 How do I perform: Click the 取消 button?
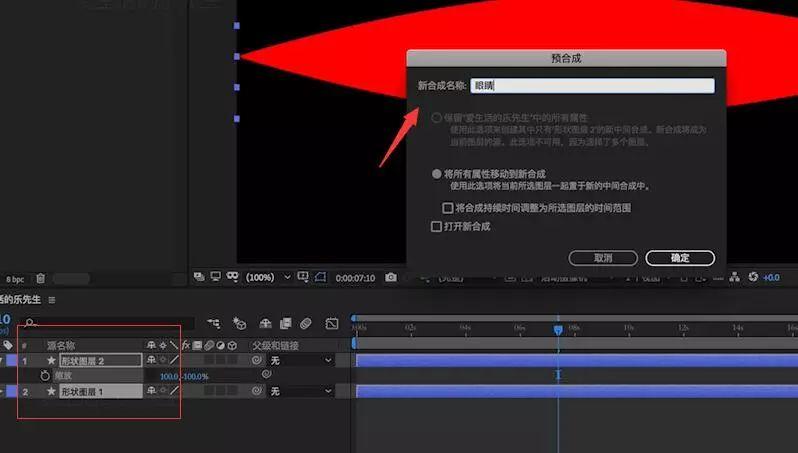click(x=603, y=257)
